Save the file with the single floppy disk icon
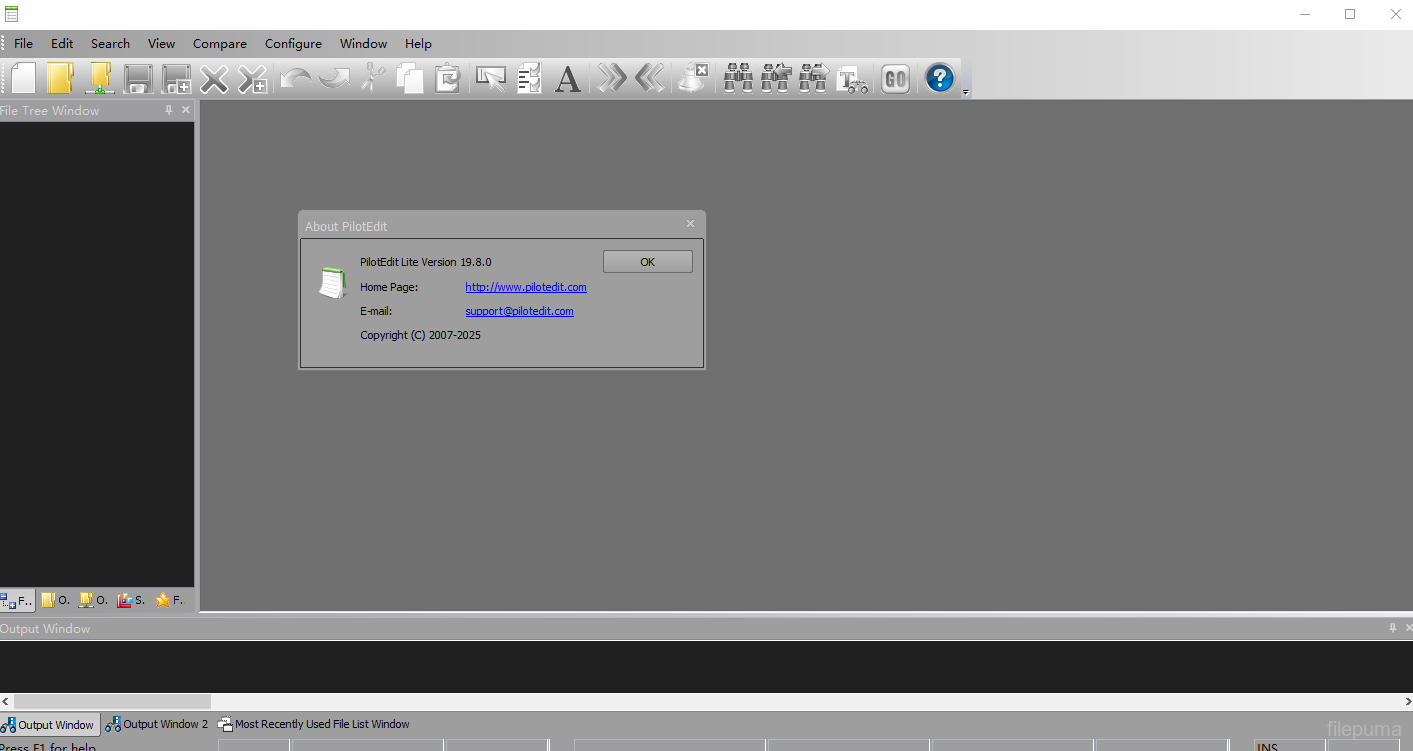1413x751 pixels. [x=138, y=78]
